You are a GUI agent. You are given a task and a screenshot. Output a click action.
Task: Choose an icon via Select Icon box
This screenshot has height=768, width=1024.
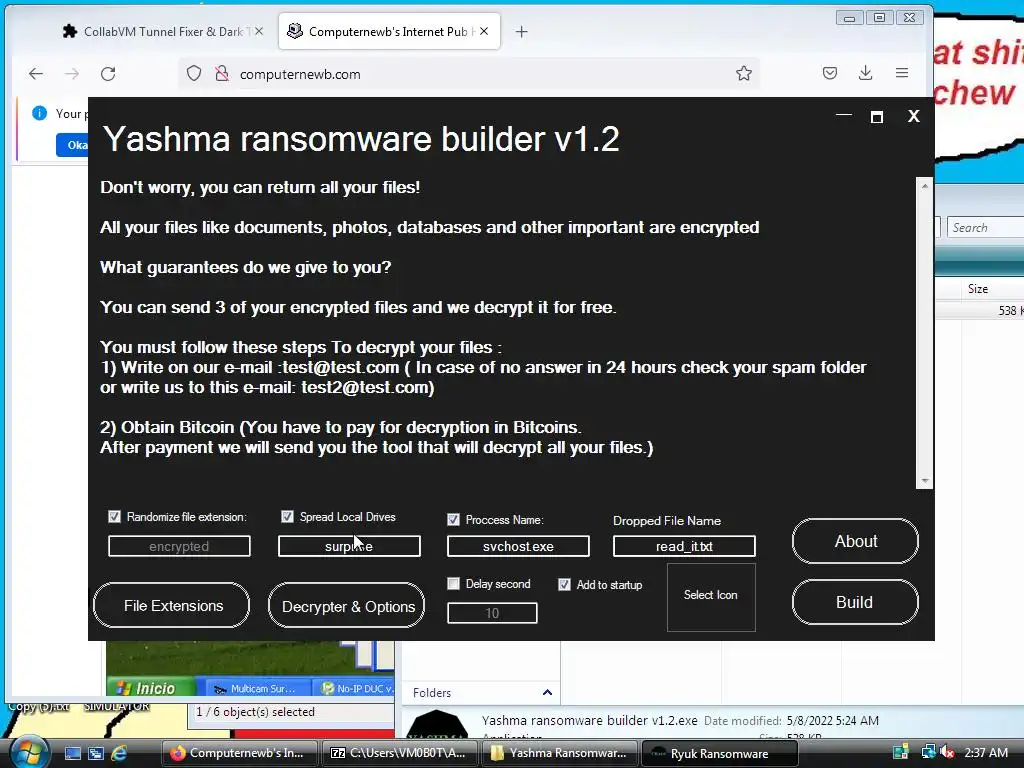(711, 598)
